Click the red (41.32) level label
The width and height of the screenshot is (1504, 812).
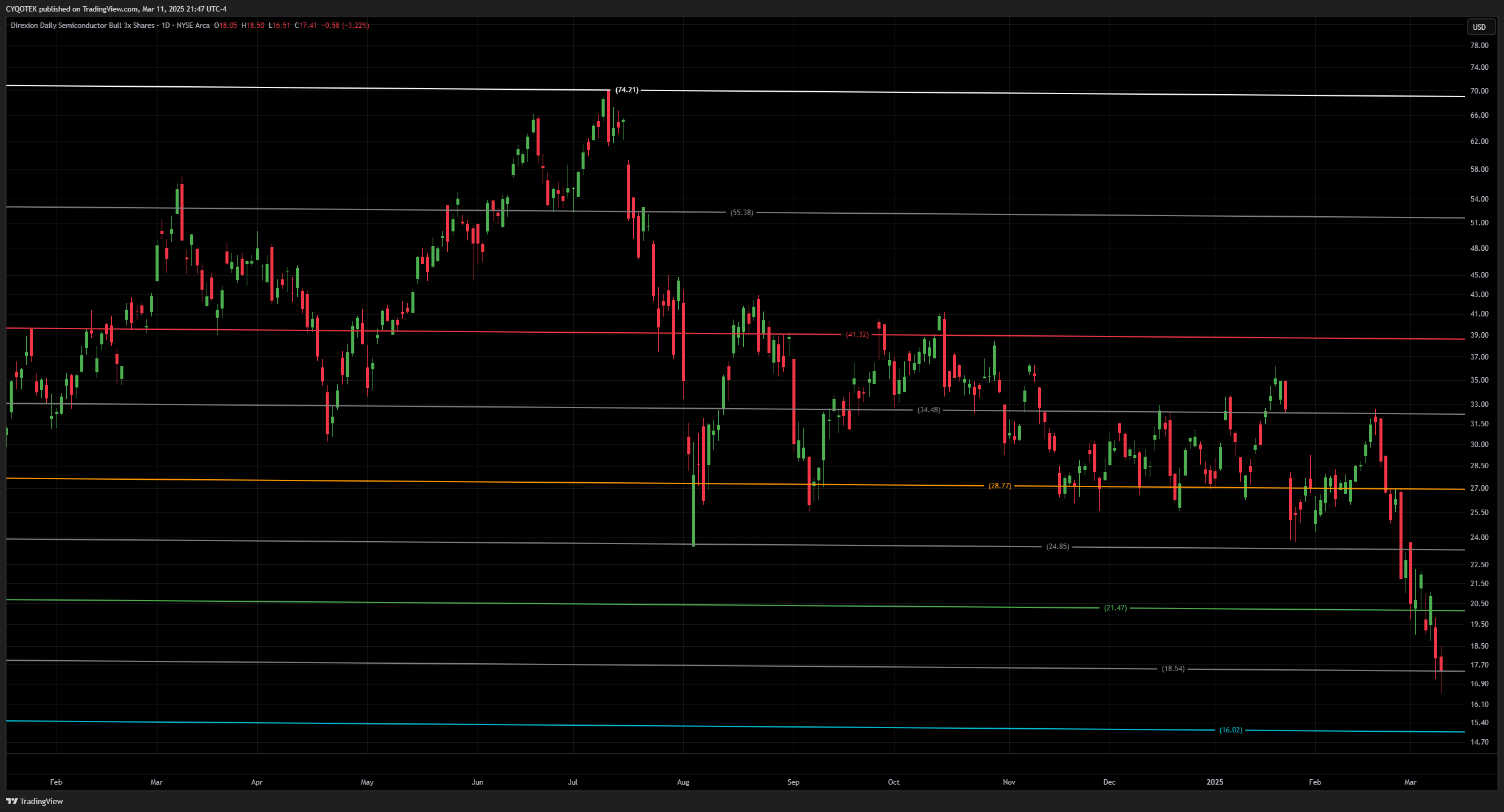[857, 335]
